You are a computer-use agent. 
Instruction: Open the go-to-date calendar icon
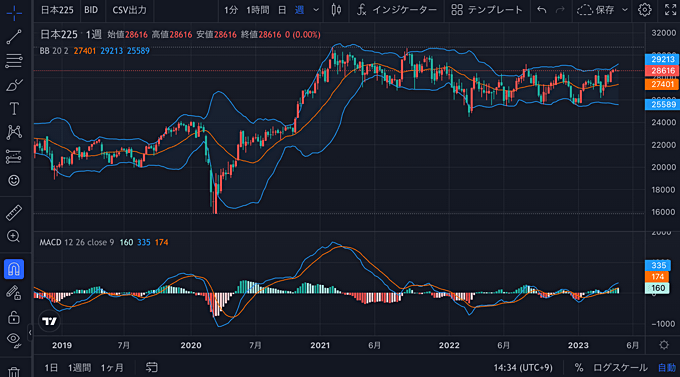pyautogui.click(x=151, y=367)
